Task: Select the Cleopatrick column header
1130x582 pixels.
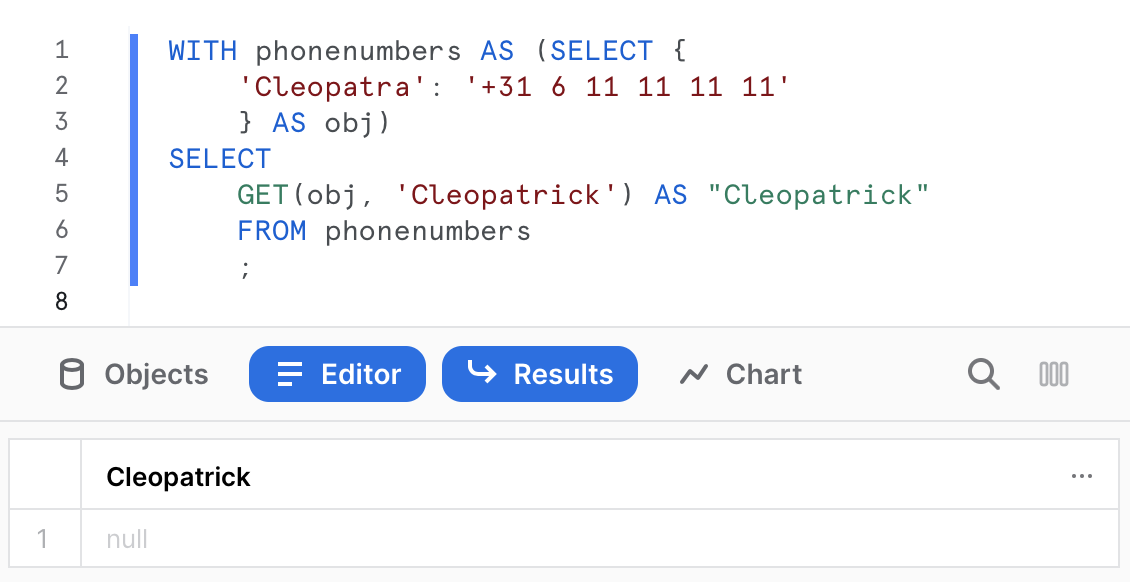Action: 179,477
